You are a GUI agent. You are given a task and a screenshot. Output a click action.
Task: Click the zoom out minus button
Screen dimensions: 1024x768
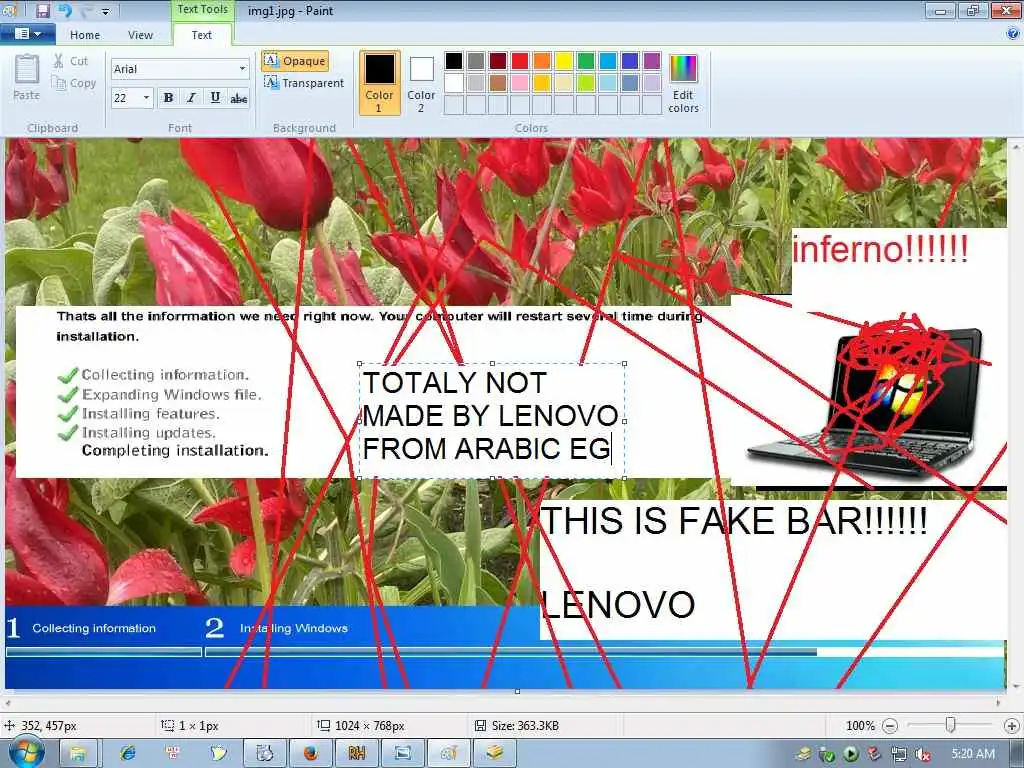point(889,726)
